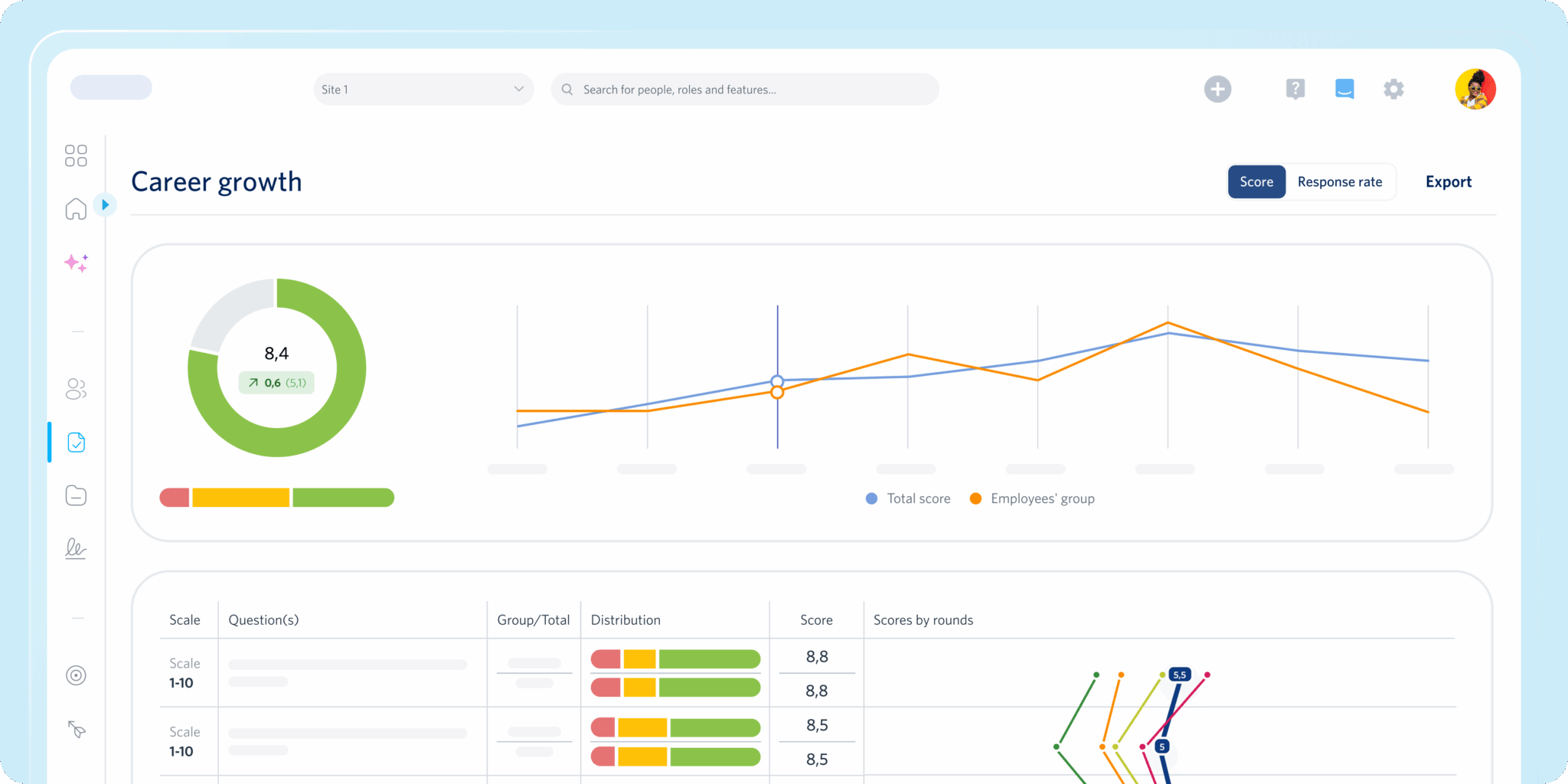This screenshot has height=784, width=1568.
Task: Open the AI sparkles feature in sidebar
Action: tap(76, 263)
